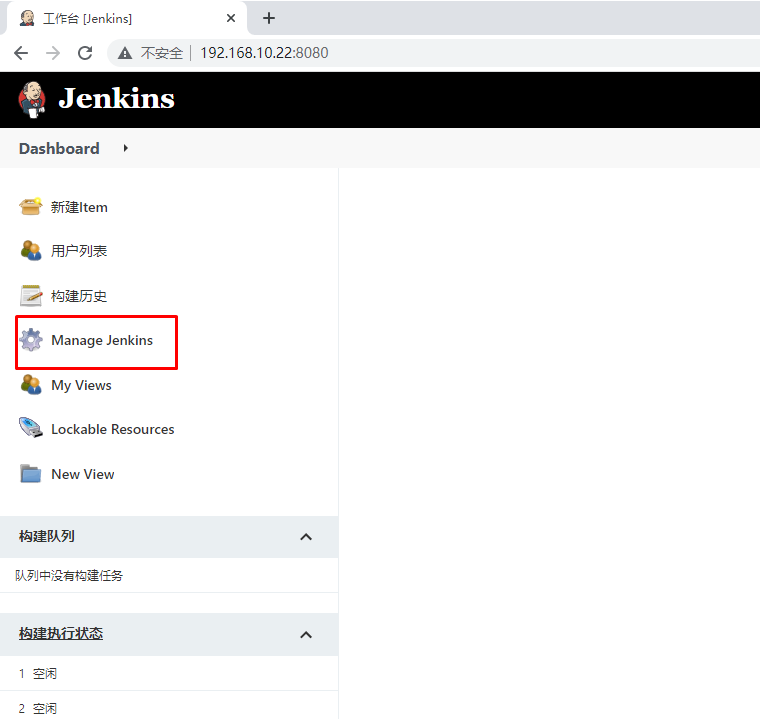Click the Jenkins favicon on the tab
This screenshot has width=760, height=719.
(27, 18)
